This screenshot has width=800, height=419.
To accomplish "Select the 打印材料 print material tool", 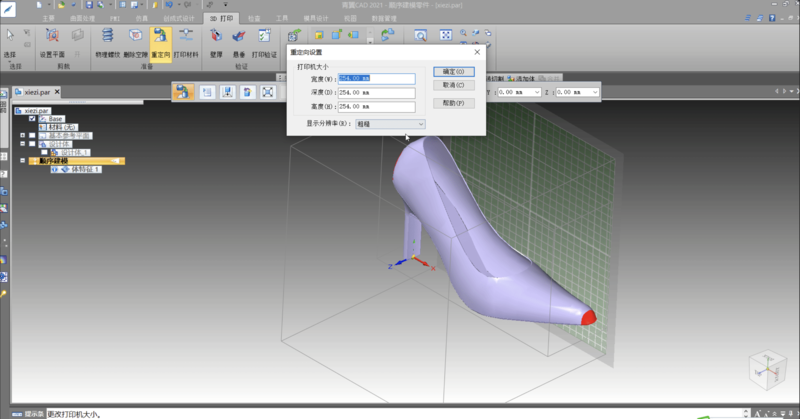I will 187,42.
